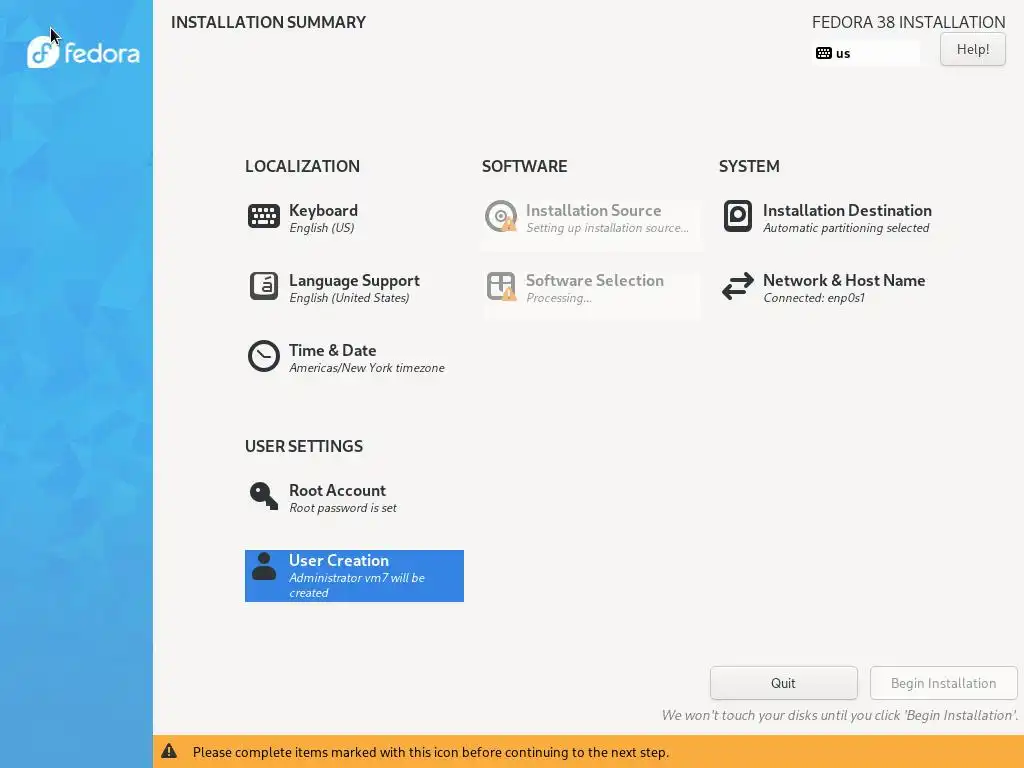This screenshot has width=1024, height=768.
Task: Open the Installation Destination disk icon
Action: pyautogui.click(x=738, y=216)
